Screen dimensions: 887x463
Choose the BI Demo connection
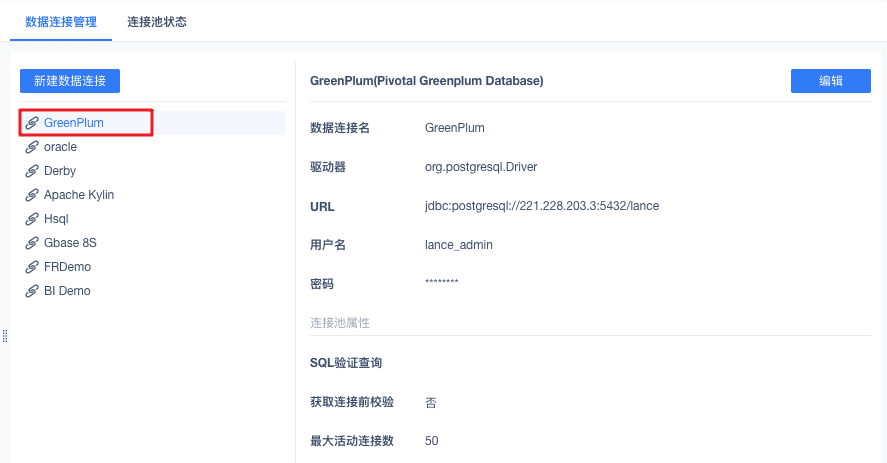tap(67, 291)
